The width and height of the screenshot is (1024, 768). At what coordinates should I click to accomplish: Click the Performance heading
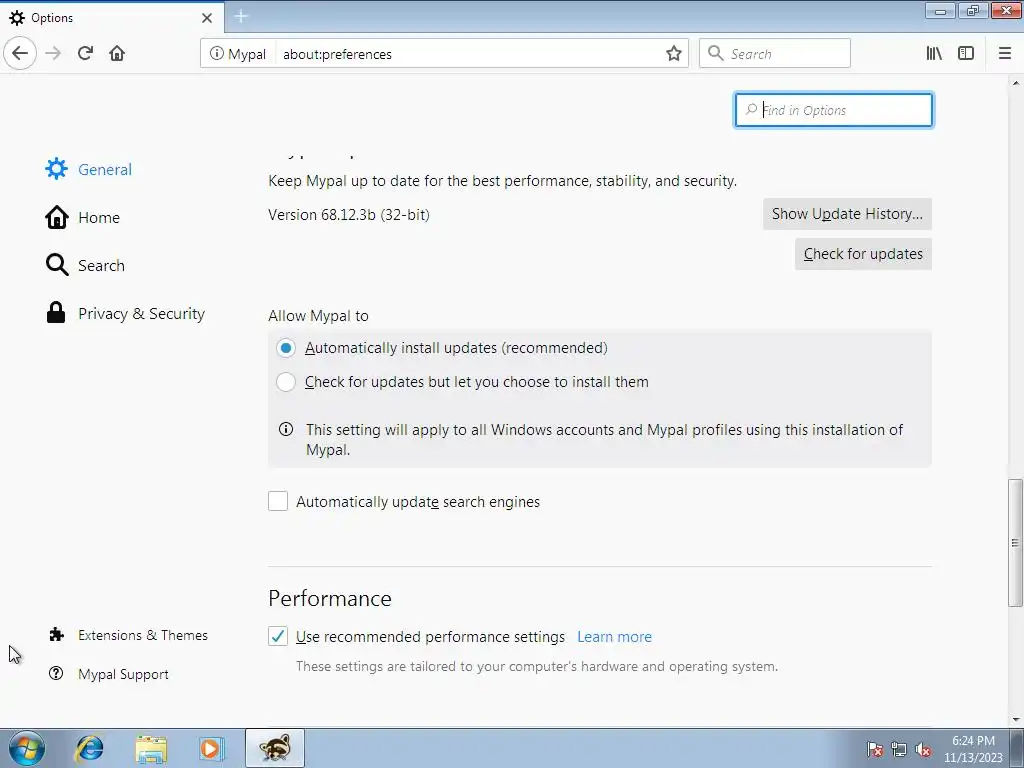[330, 598]
